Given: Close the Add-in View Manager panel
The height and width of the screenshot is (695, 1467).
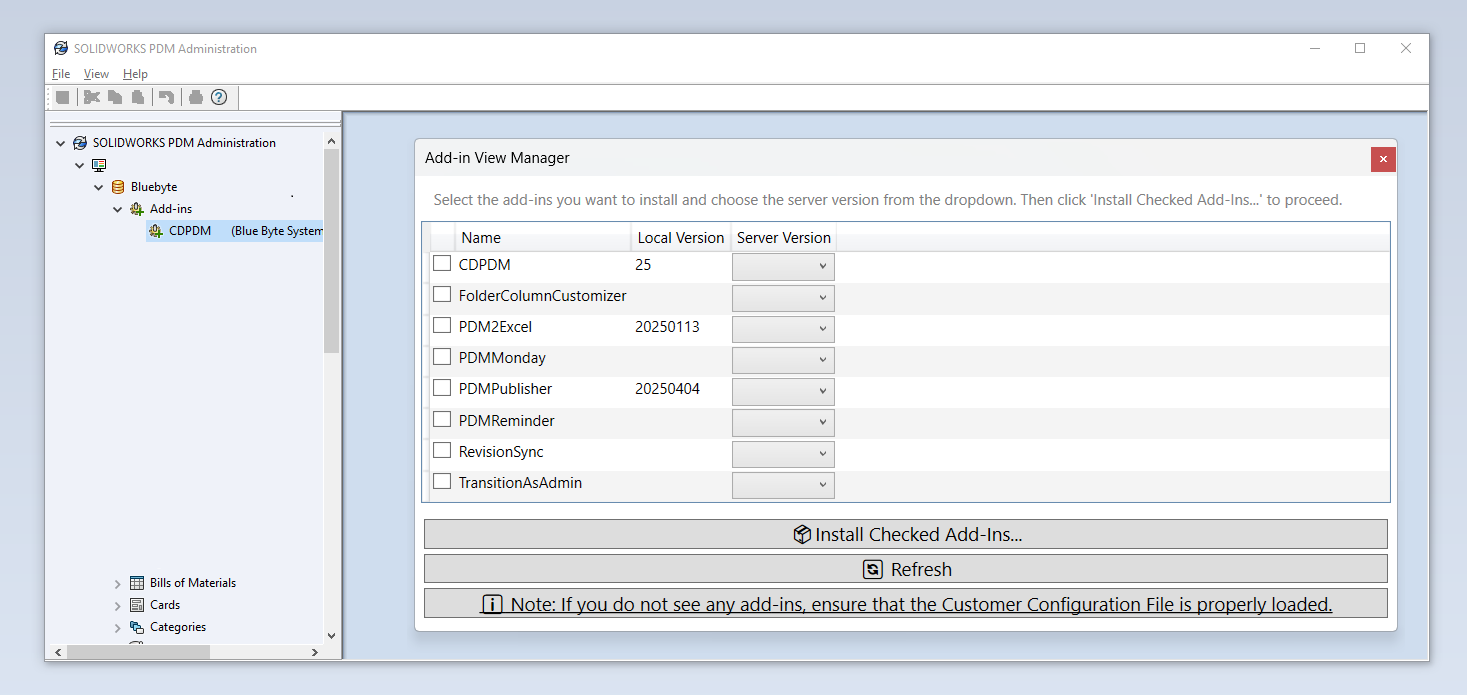Looking at the screenshot, I should [1383, 159].
